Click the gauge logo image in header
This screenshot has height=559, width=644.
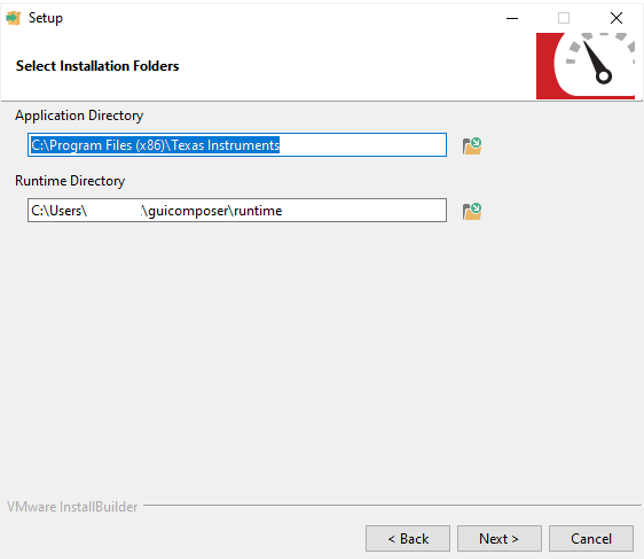pyautogui.click(x=586, y=66)
